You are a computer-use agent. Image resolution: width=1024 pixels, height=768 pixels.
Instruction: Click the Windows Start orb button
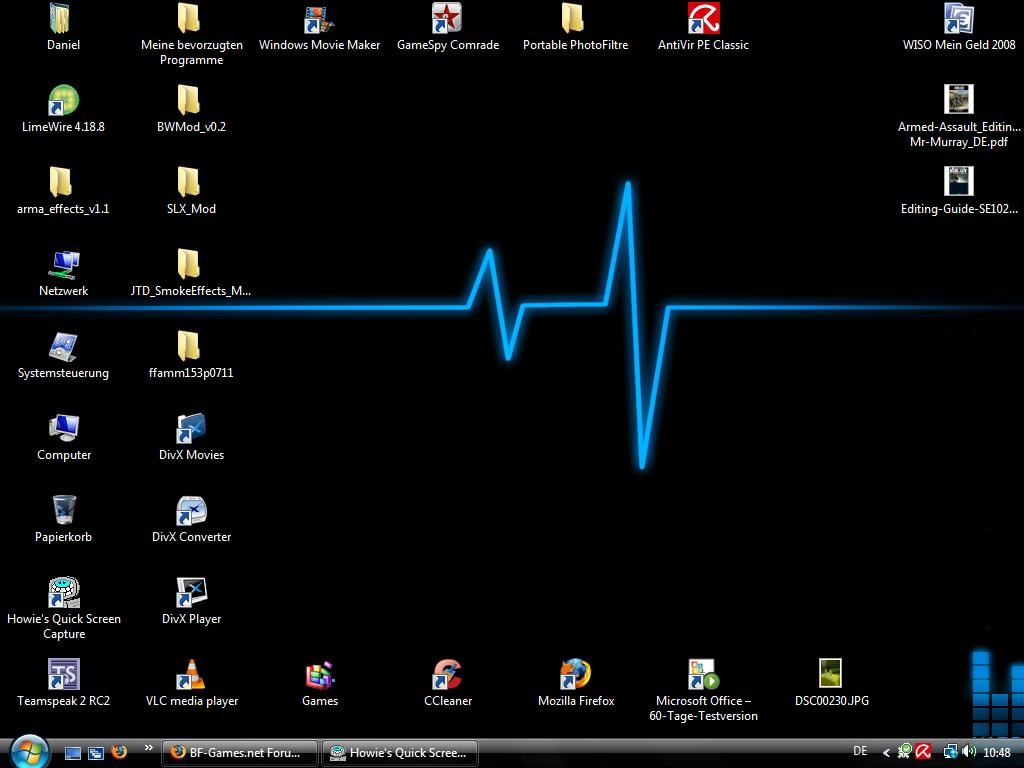click(28, 750)
